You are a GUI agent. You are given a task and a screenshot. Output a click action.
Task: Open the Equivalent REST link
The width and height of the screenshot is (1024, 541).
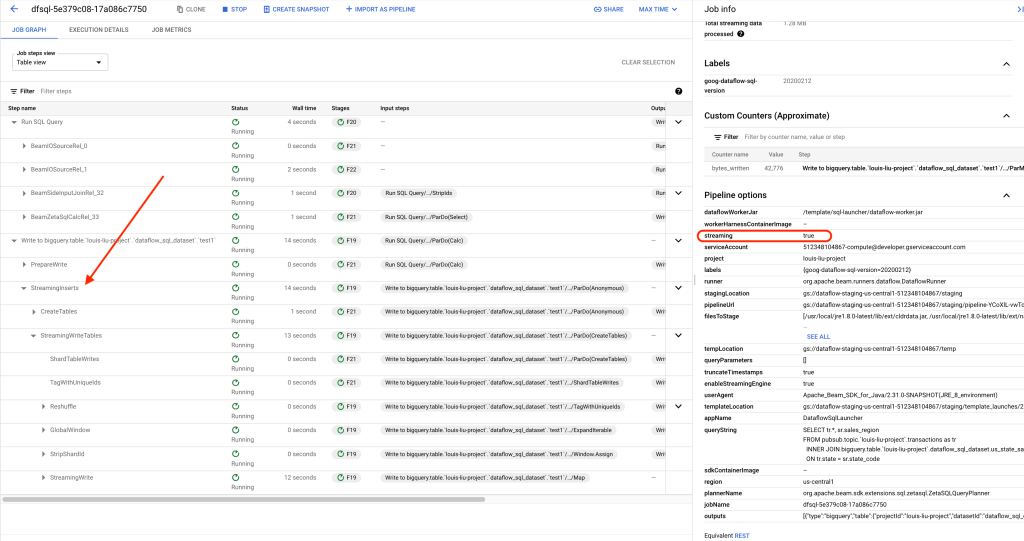tap(741, 535)
